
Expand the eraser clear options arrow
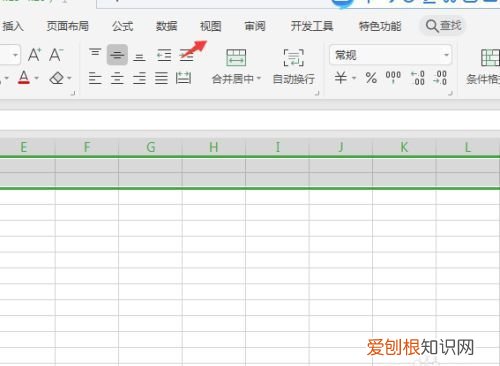pyautogui.click(x=69, y=78)
